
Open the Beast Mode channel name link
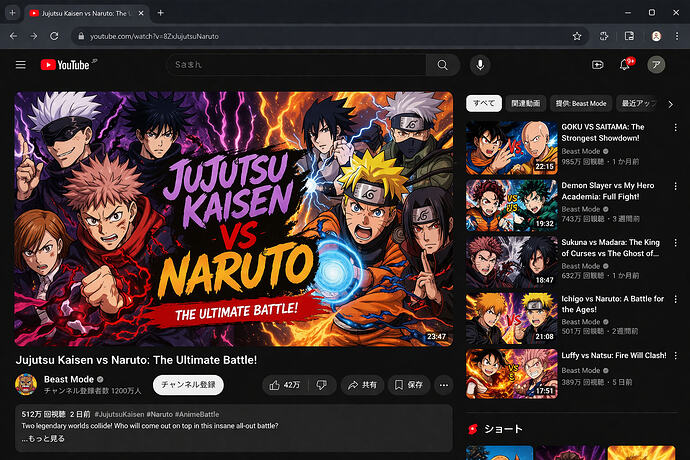point(69,379)
